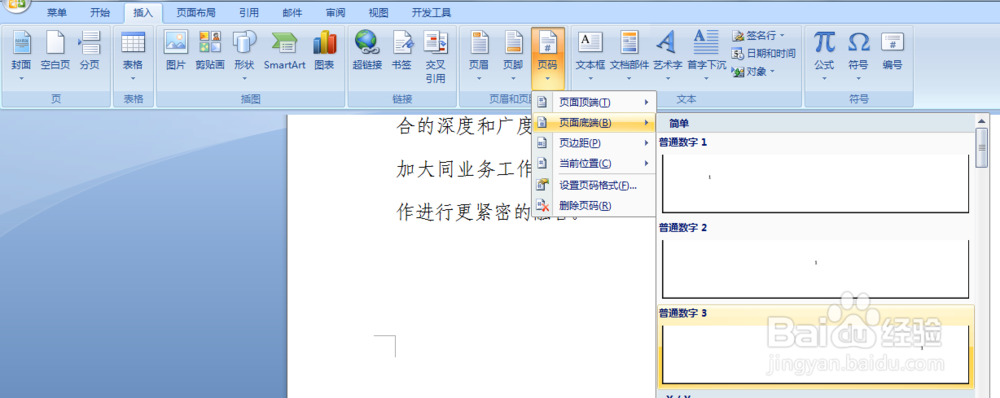
Task: Open the header (页眉) gallery
Action: click(479, 56)
